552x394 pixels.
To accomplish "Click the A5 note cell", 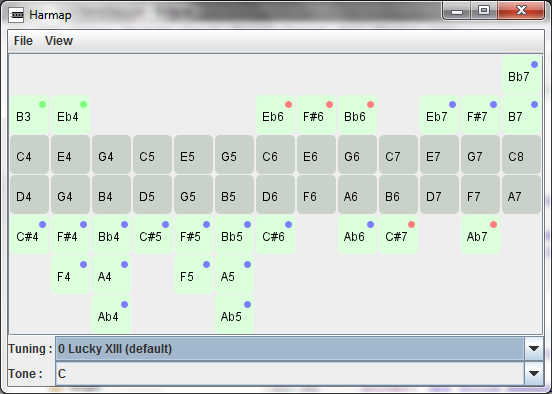I will [234, 275].
